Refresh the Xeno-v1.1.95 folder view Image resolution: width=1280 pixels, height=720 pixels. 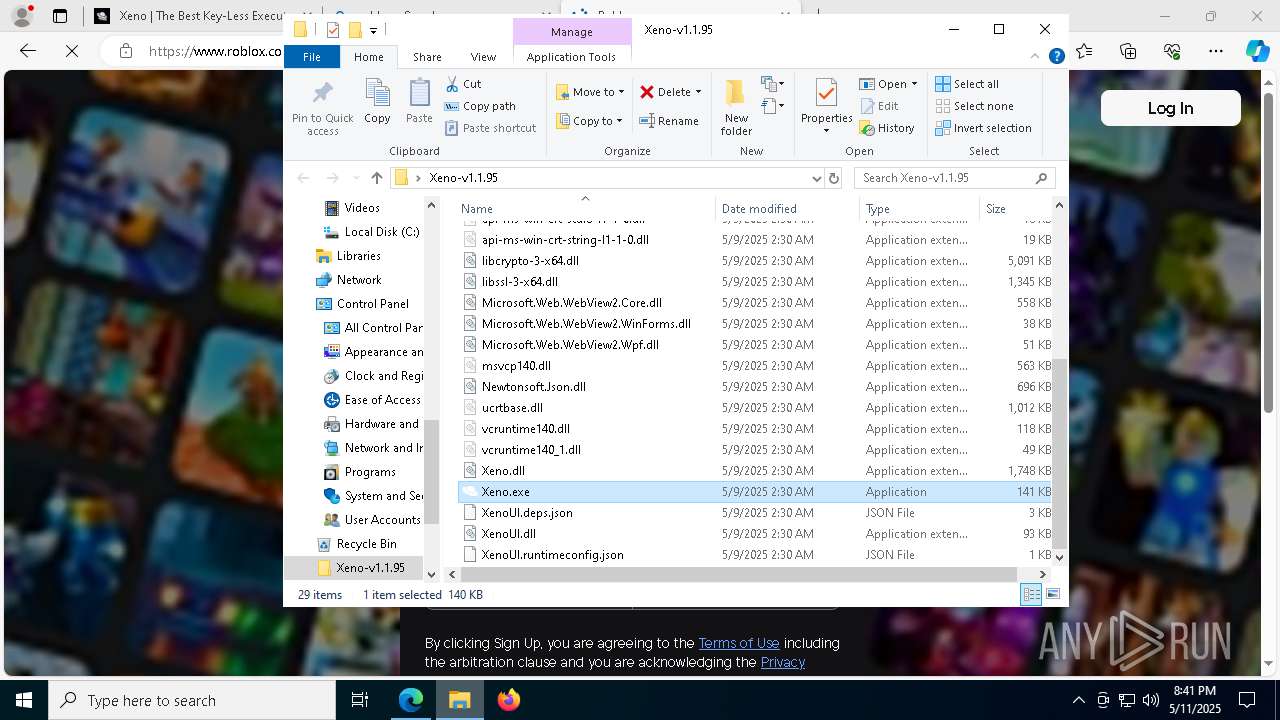pyautogui.click(x=834, y=178)
